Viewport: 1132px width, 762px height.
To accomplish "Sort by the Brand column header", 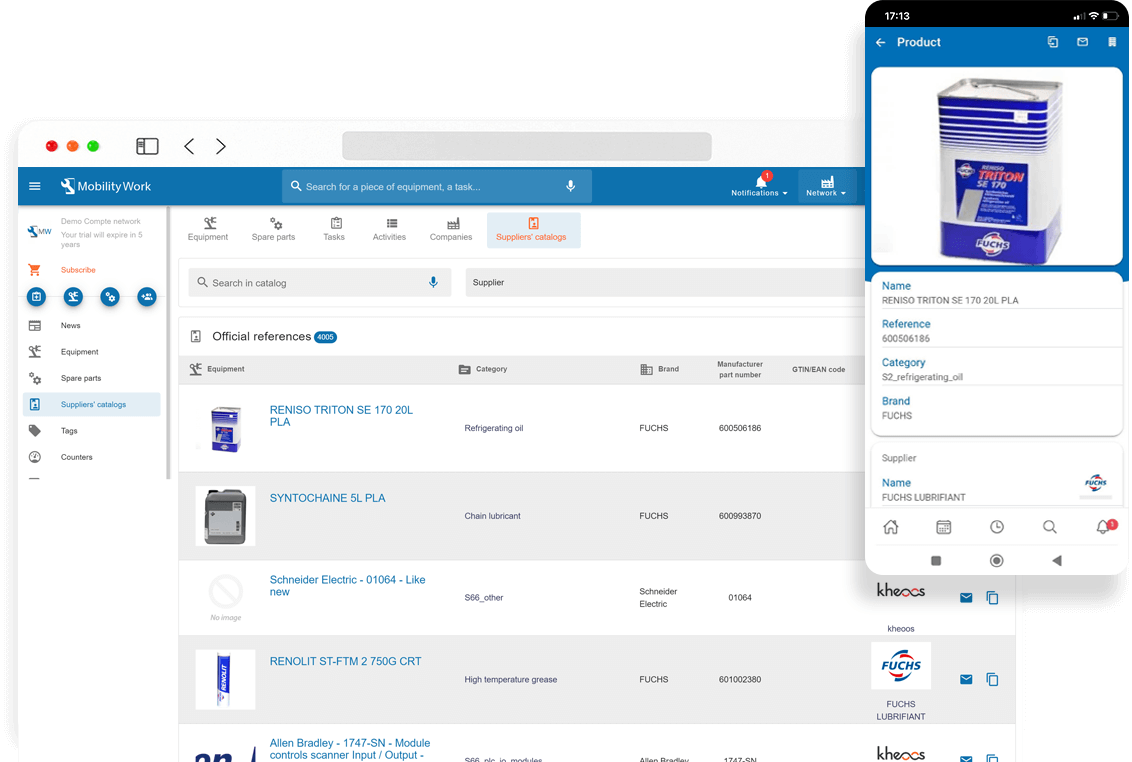I will pos(660,369).
